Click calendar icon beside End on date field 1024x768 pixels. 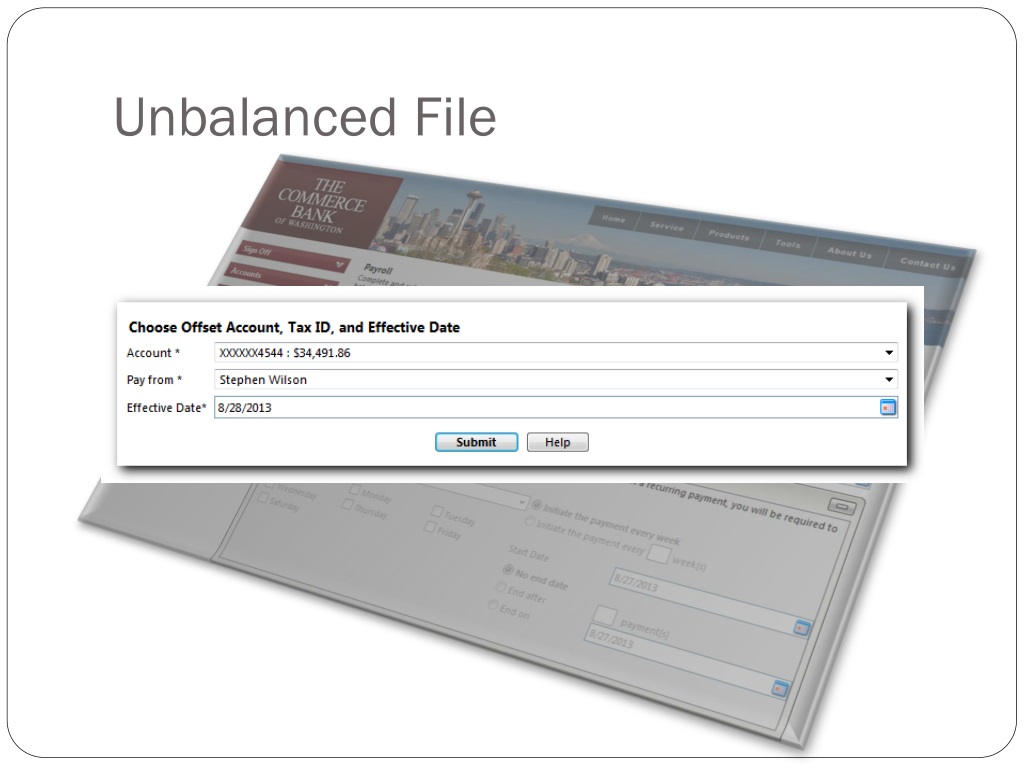tap(780, 688)
